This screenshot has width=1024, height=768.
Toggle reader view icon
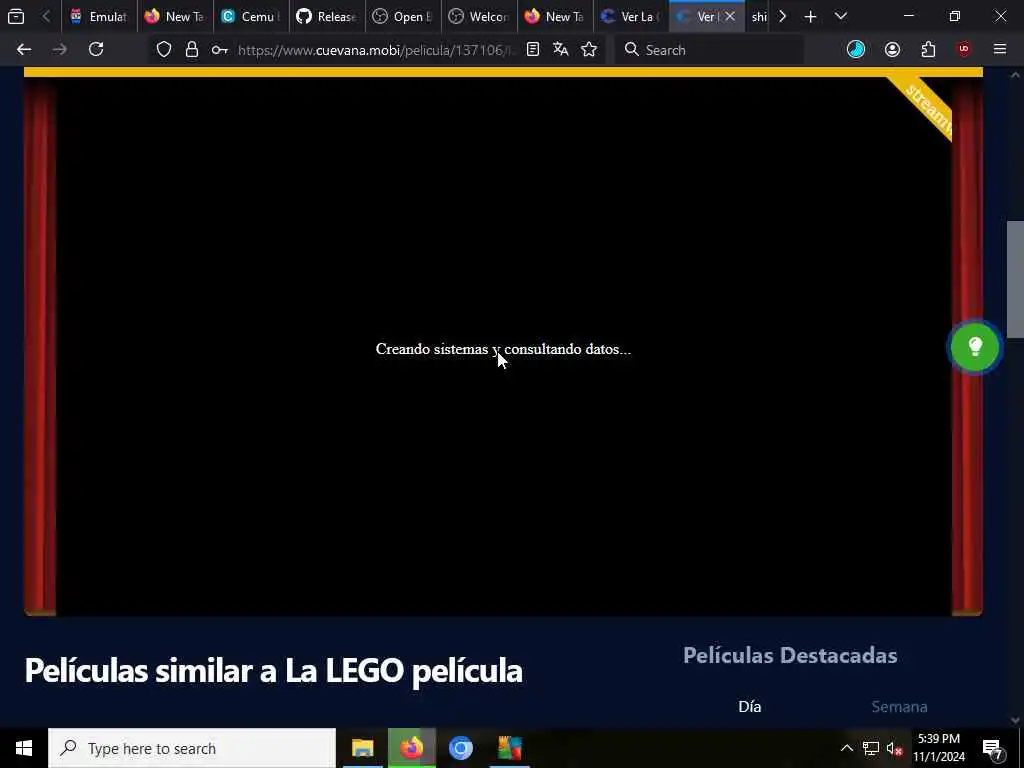click(x=533, y=50)
